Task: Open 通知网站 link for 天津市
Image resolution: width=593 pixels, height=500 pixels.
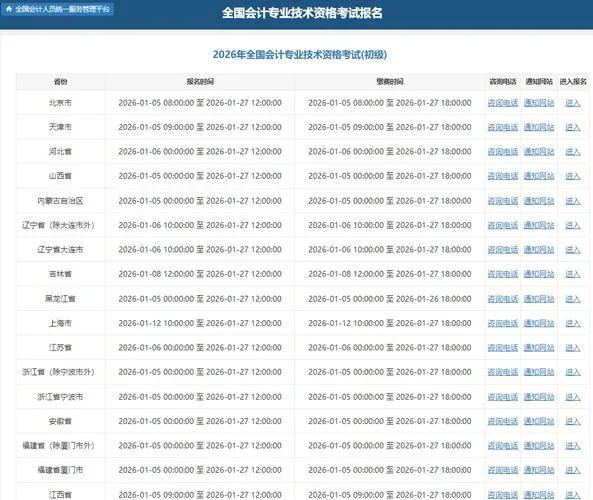Action: point(539,127)
